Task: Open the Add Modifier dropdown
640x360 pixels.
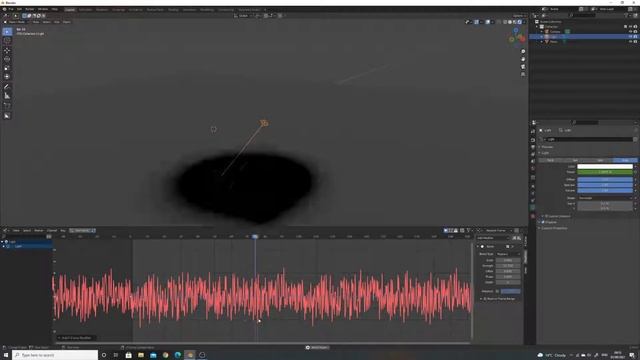Action: tap(493, 238)
